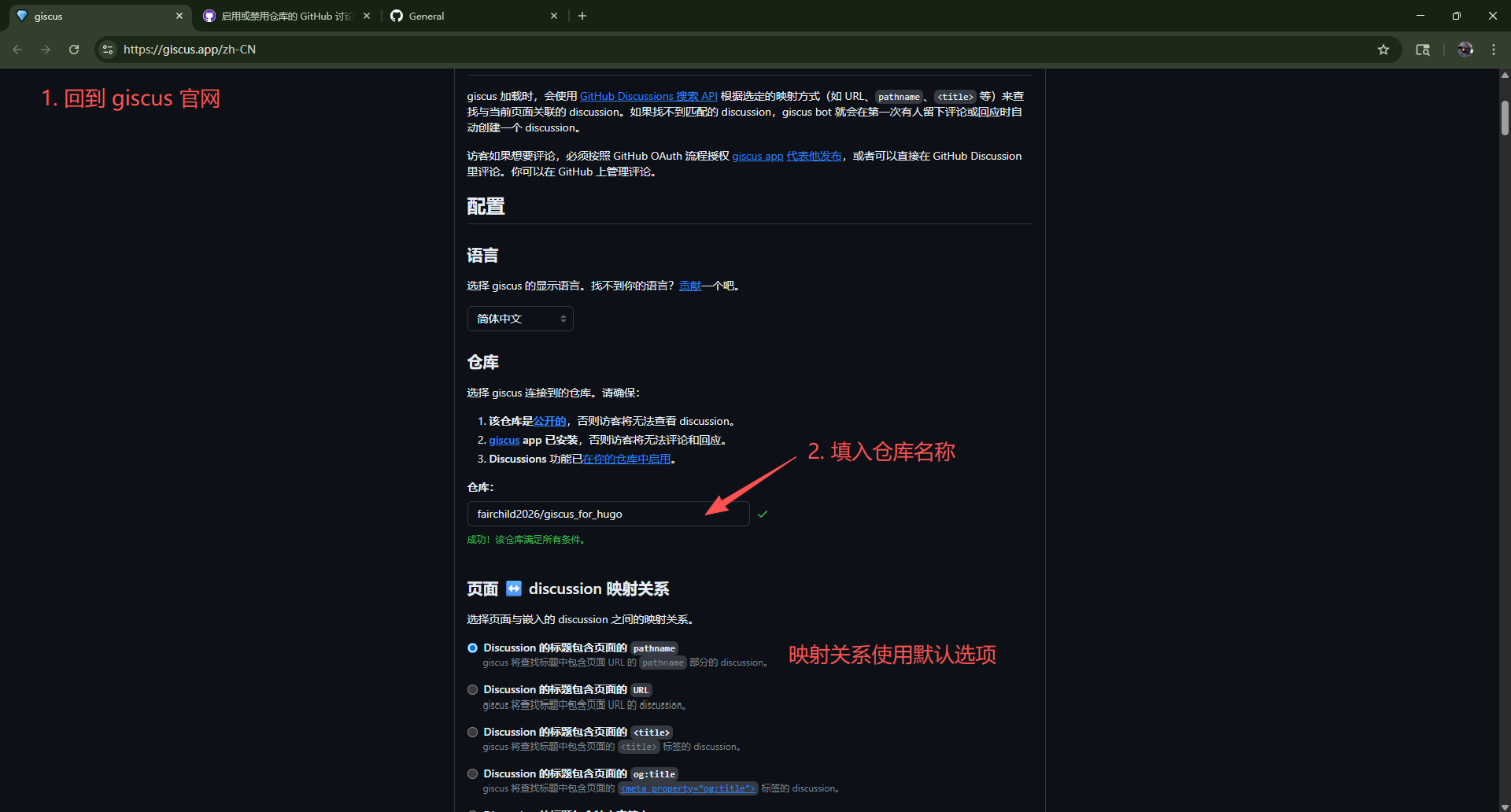The width and height of the screenshot is (1511, 812).
Task: Click the user profile avatar icon
Action: 1465,50
